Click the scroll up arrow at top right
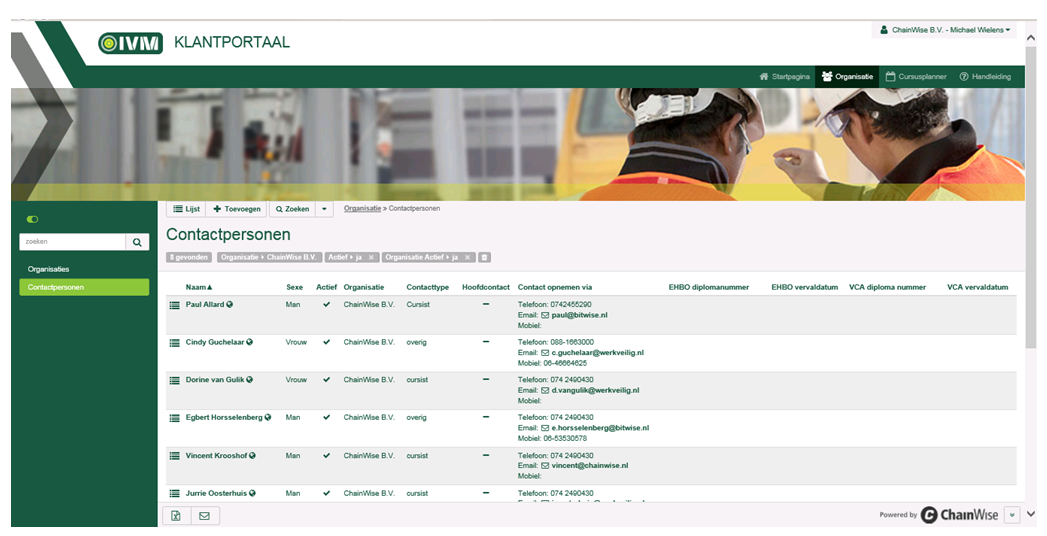1047x536 pixels. coord(1030,38)
